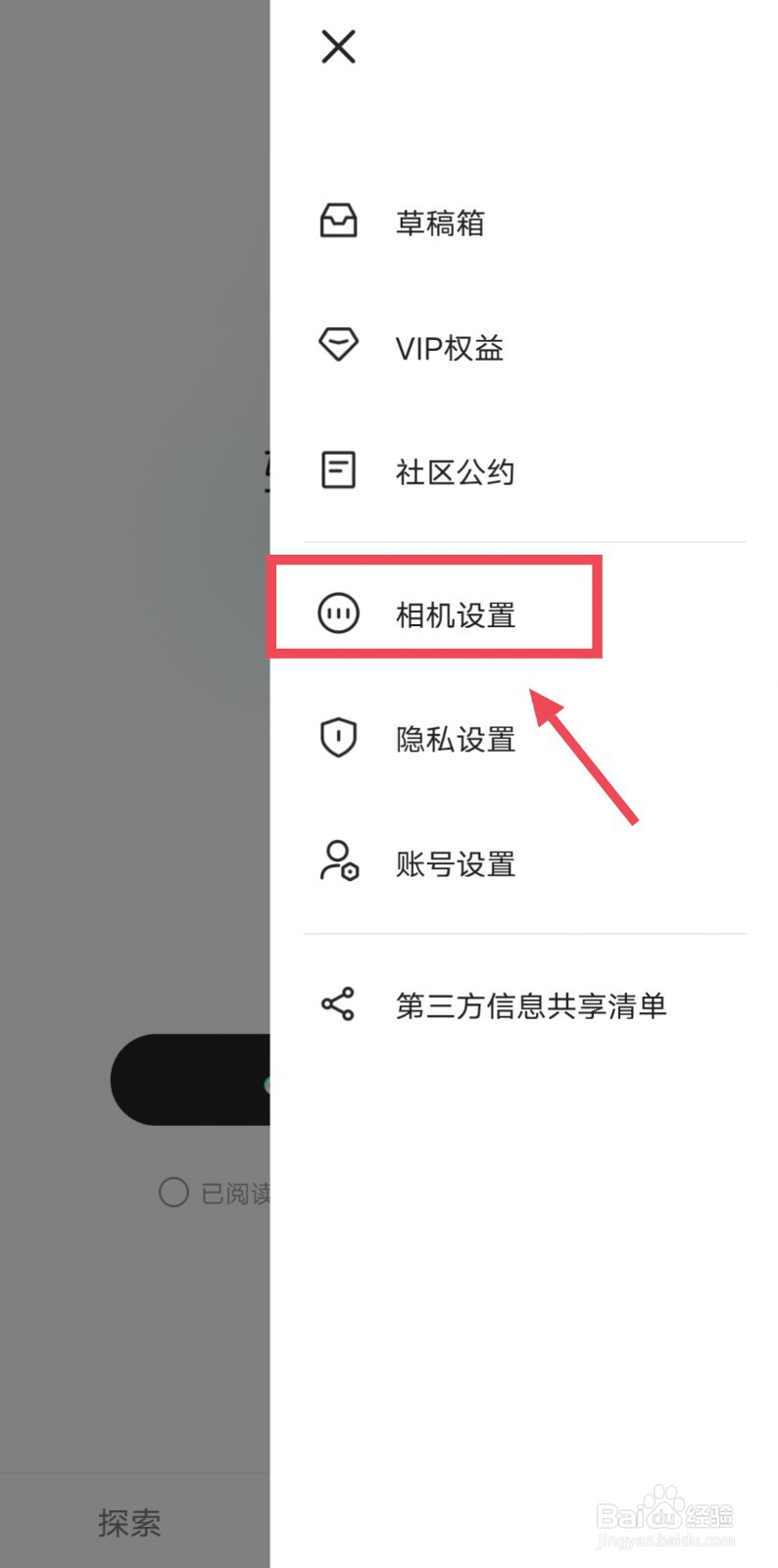Screen dimensions: 778x1568
Task: Tap the black rounded login button
Action: tap(190, 1080)
